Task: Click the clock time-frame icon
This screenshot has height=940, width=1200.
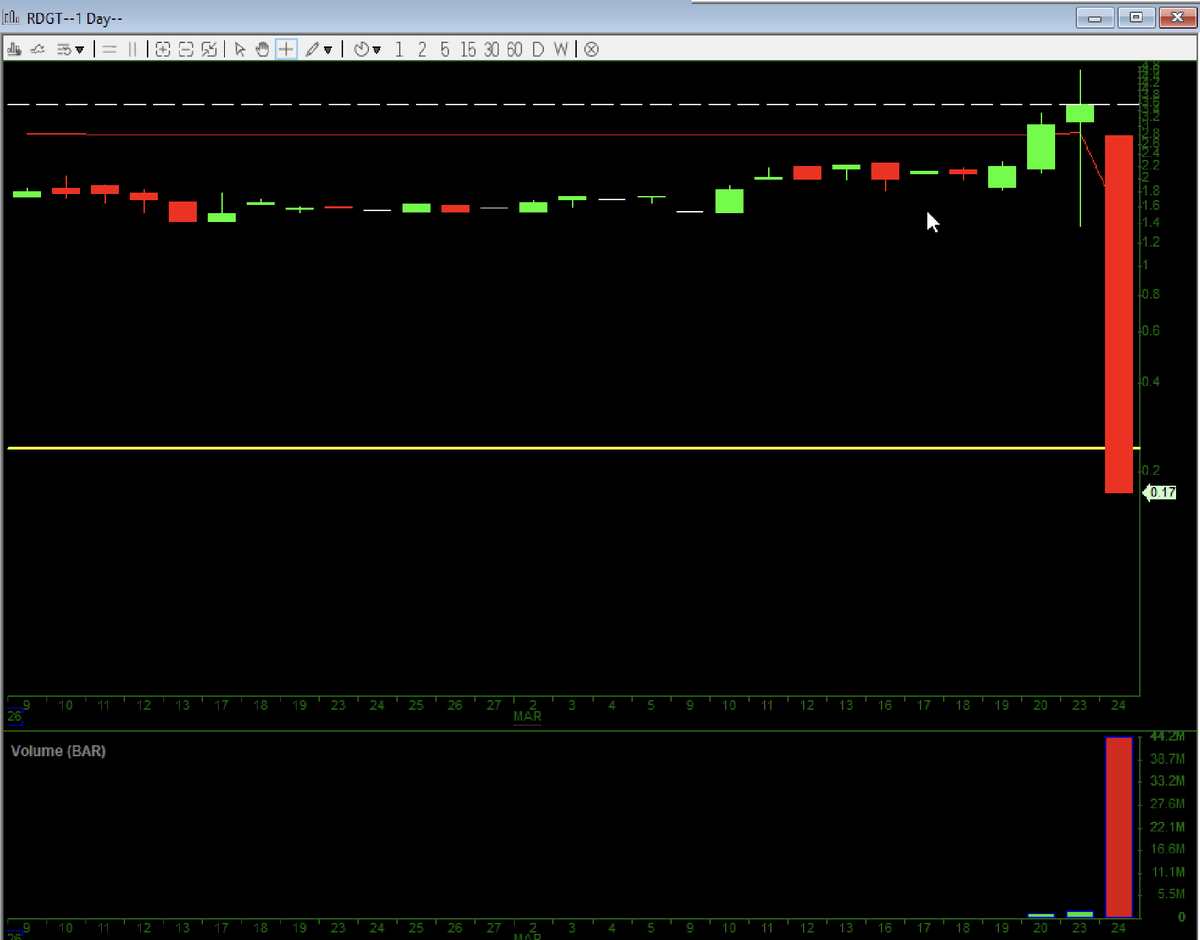Action: click(x=362, y=49)
